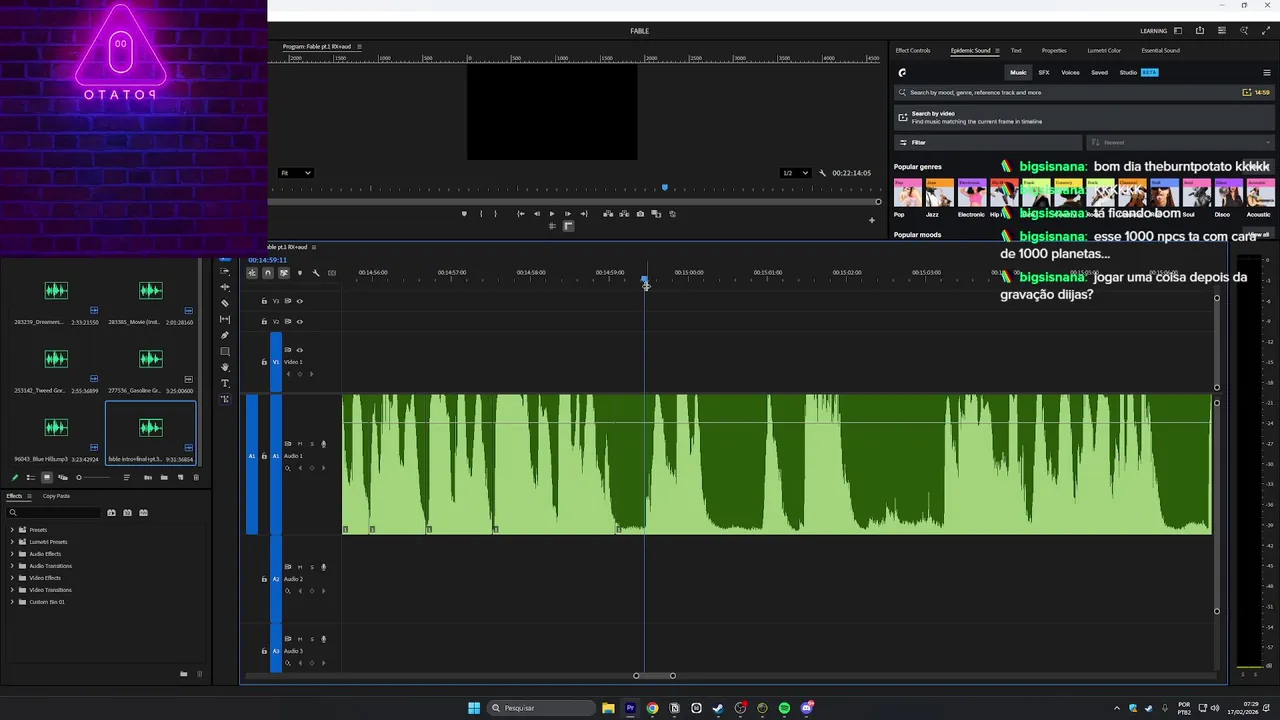This screenshot has height=720, width=1280.
Task: Select the SFX tab in Epidemic Sound
Action: [x=1043, y=72]
